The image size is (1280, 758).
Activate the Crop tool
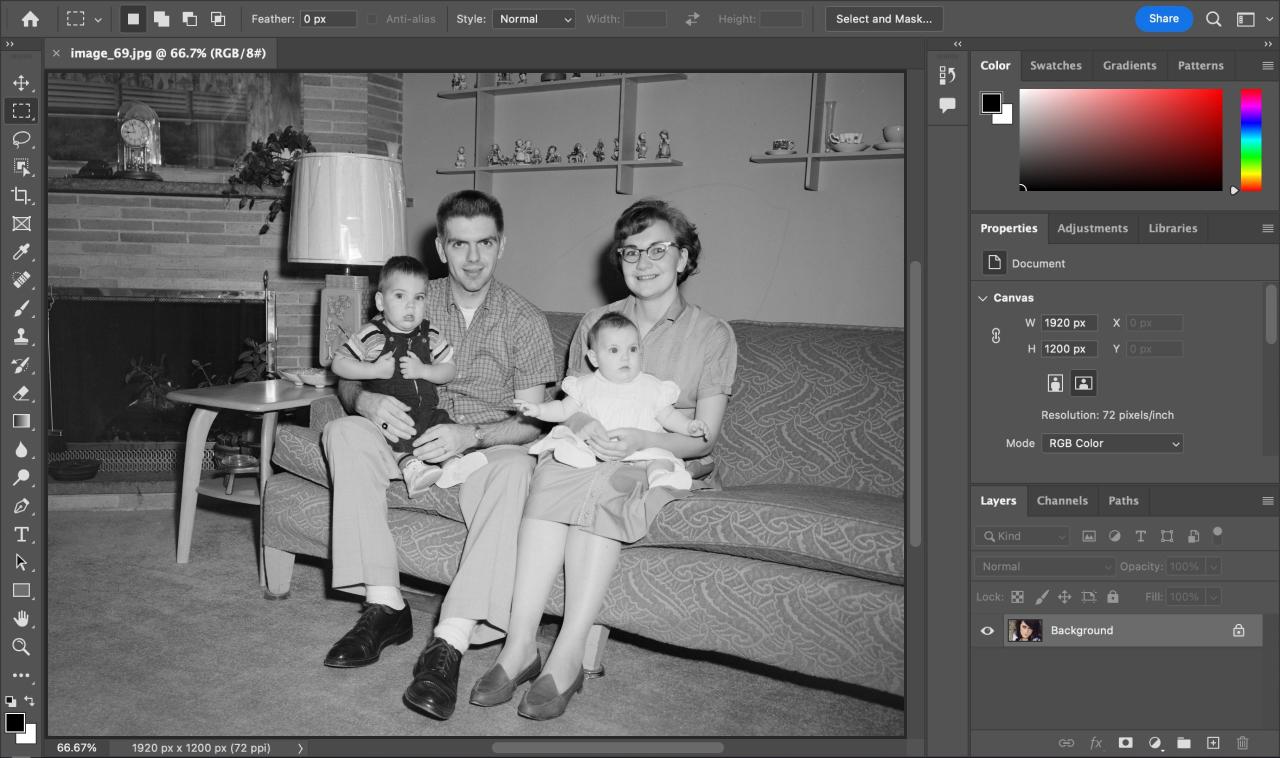pos(21,195)
